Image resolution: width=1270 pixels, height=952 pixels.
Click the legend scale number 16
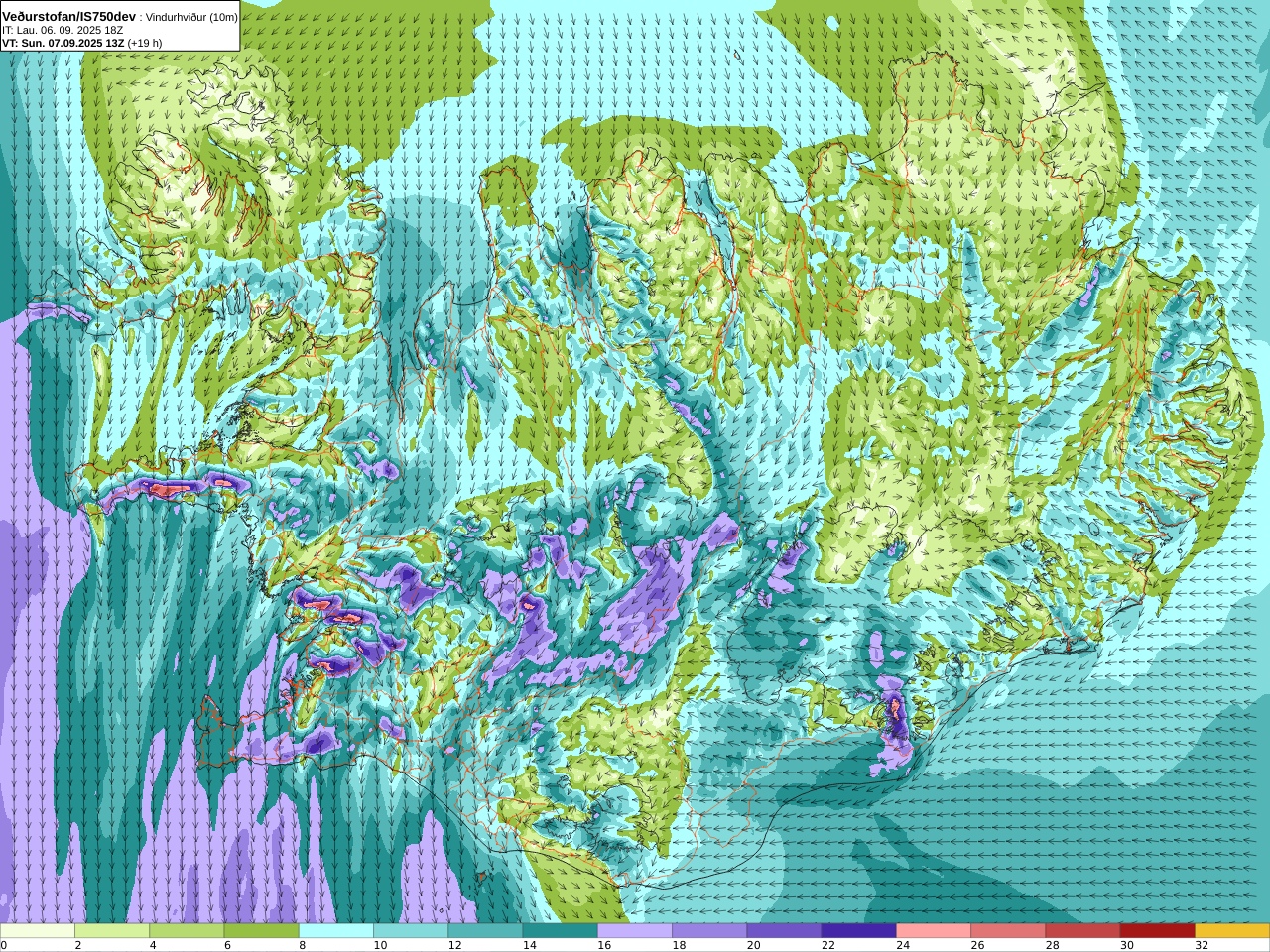[604, 945]
